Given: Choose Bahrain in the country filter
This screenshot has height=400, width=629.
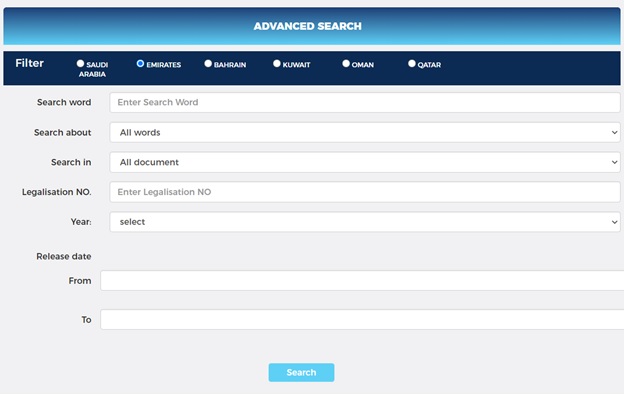Looking at the screenshot, I should click(x=208, y=64).
